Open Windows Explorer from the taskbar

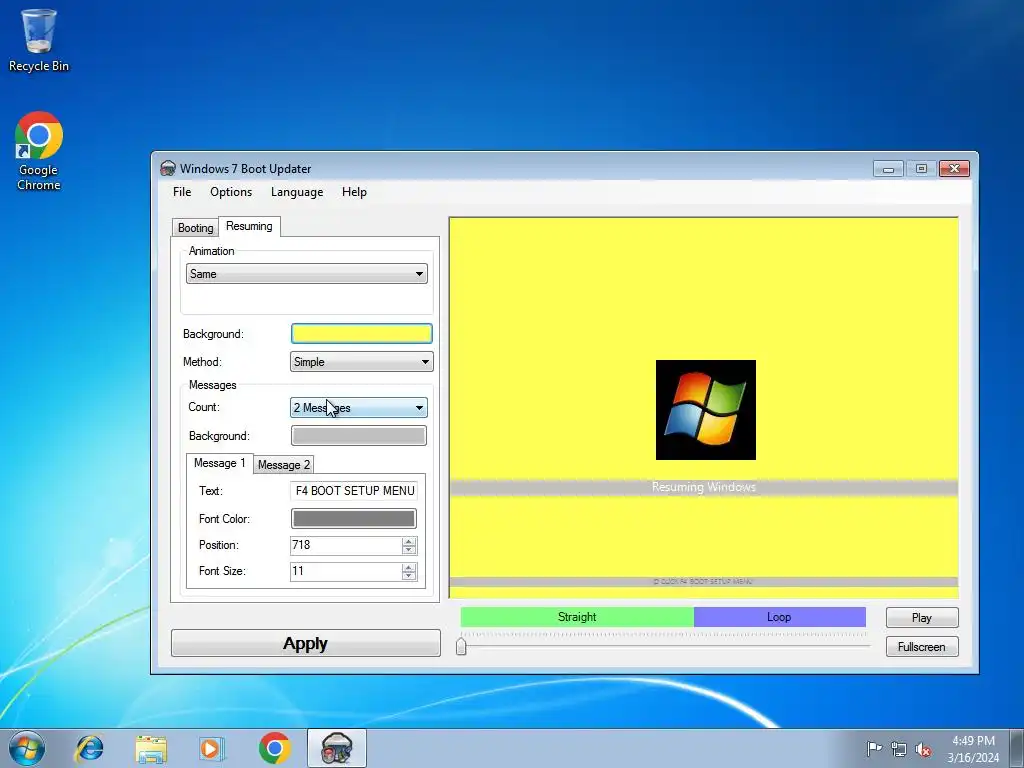tap(151, 748)
